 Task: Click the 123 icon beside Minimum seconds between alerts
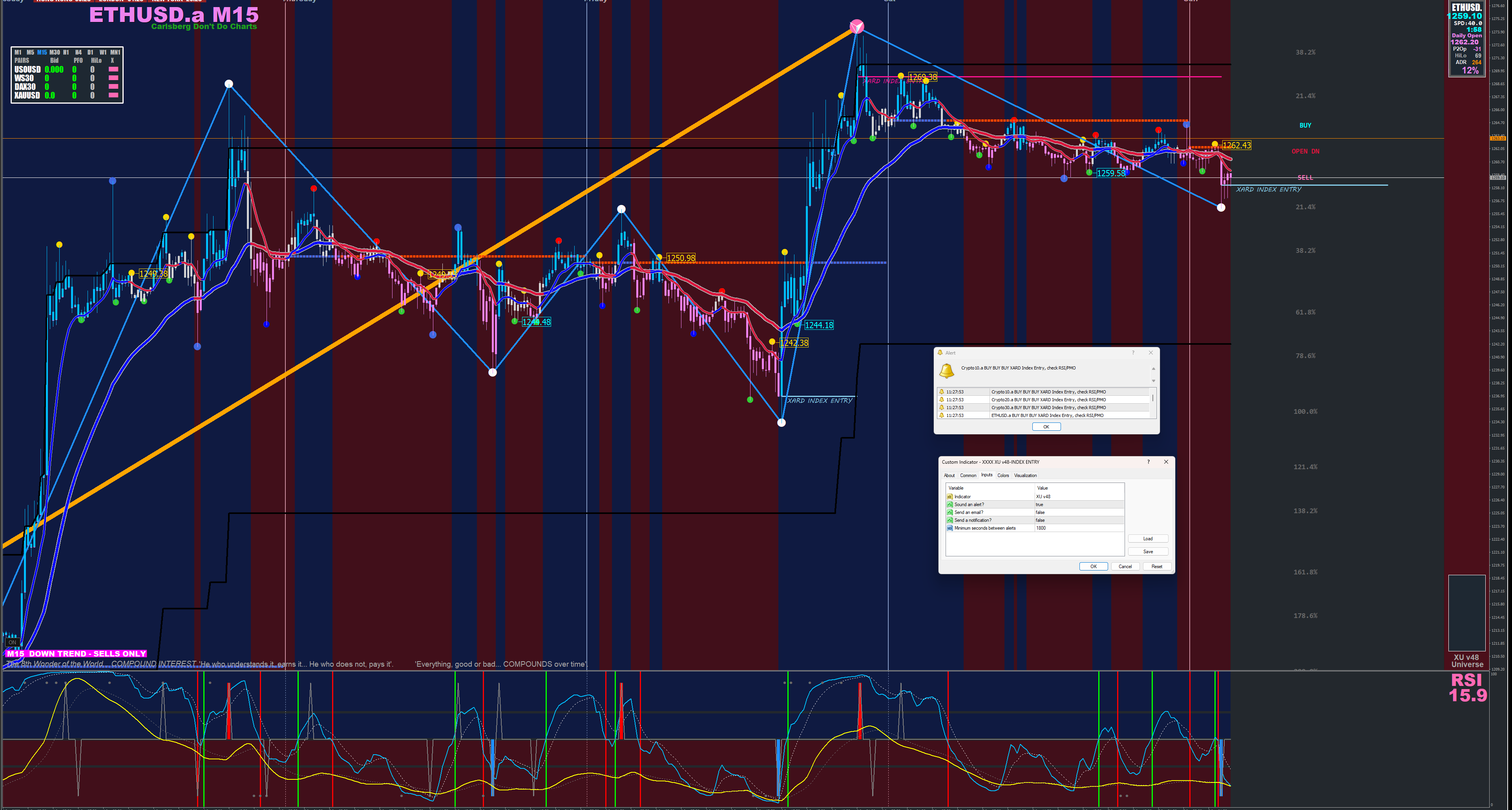(x=950, y=528)
